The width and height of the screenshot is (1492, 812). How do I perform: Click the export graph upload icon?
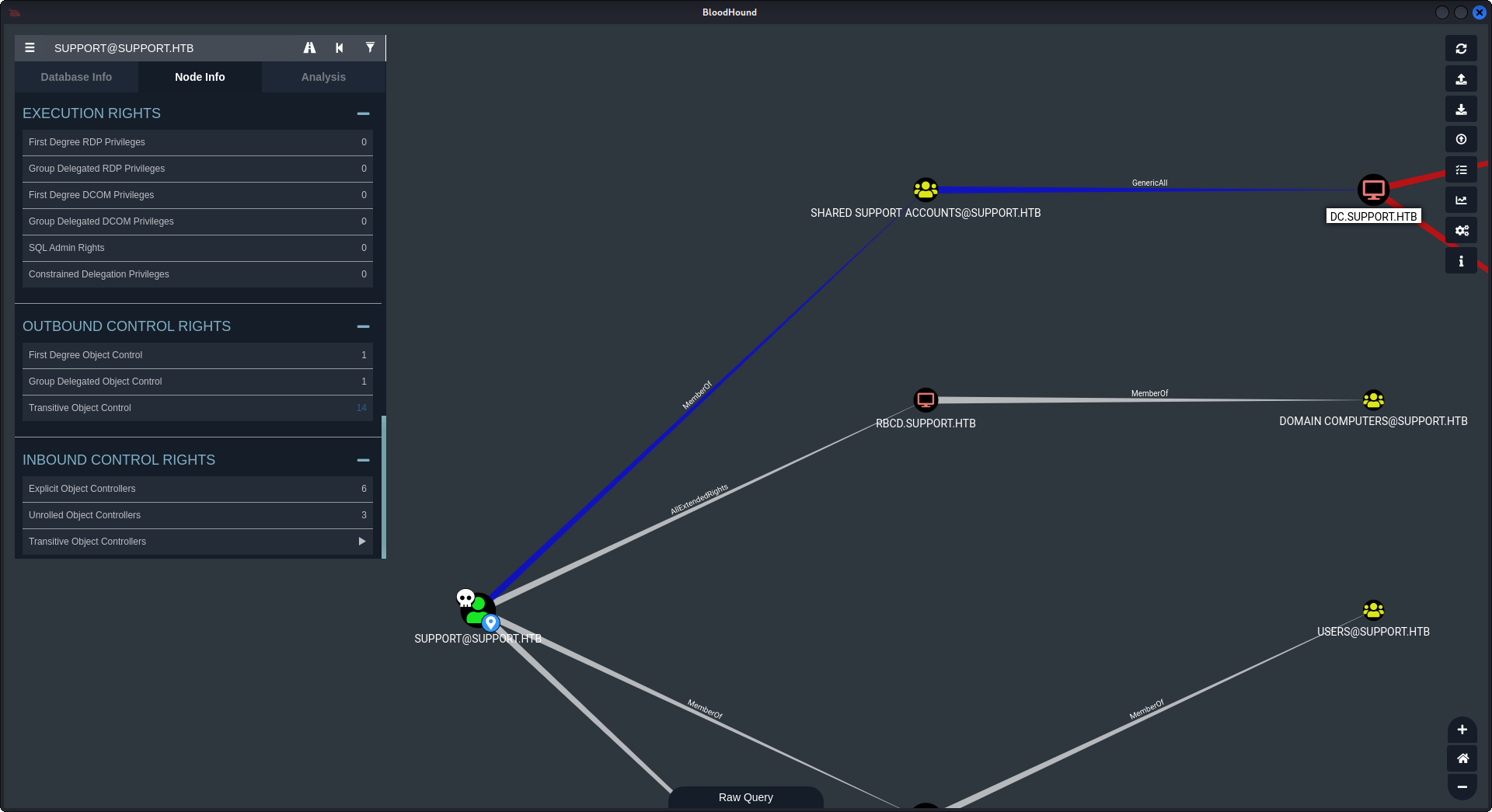1461,79
